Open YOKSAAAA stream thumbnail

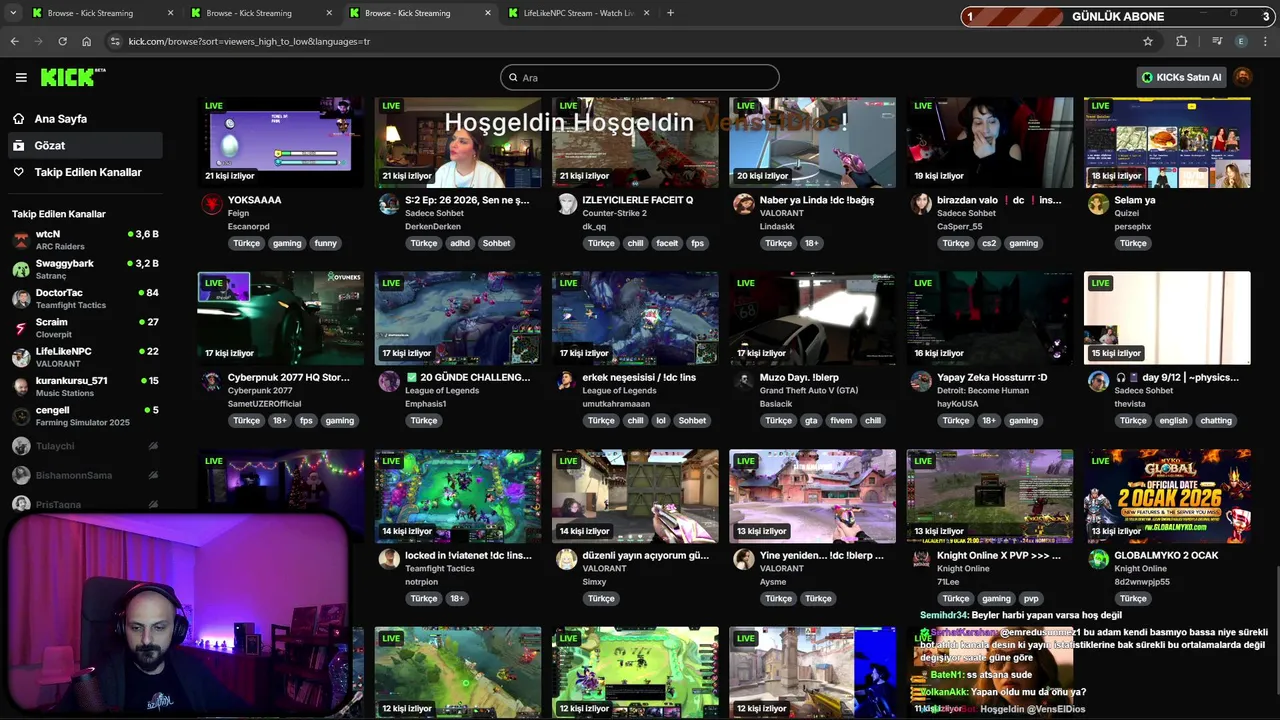281,141
